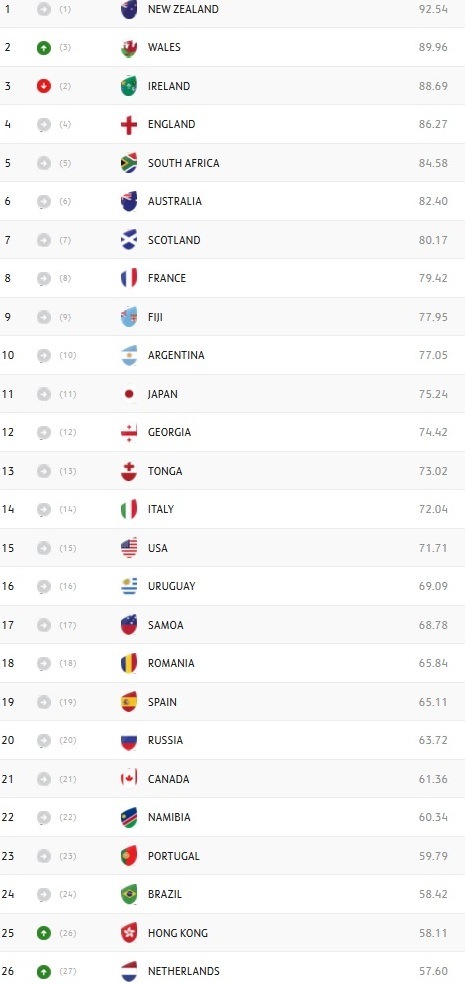Click the grey arrow next to Fiji
This screenshot has height=985, width=465.
tap(43, 317)
